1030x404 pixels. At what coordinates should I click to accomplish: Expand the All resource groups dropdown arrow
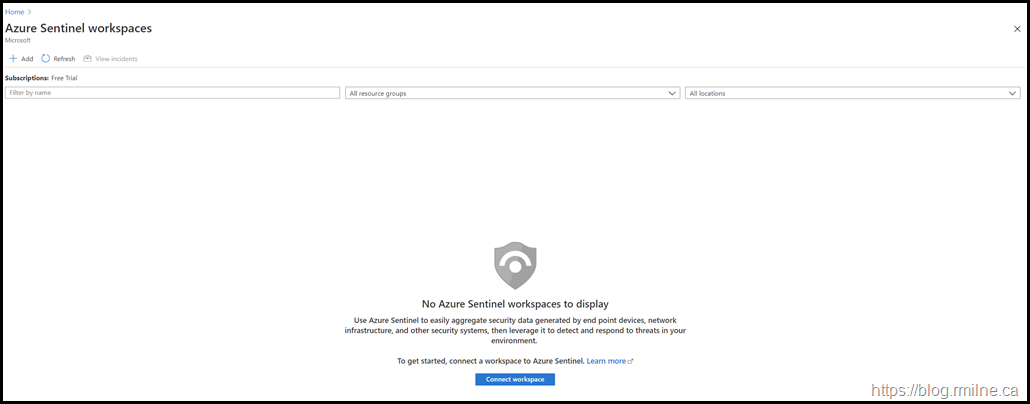(672, 93)
